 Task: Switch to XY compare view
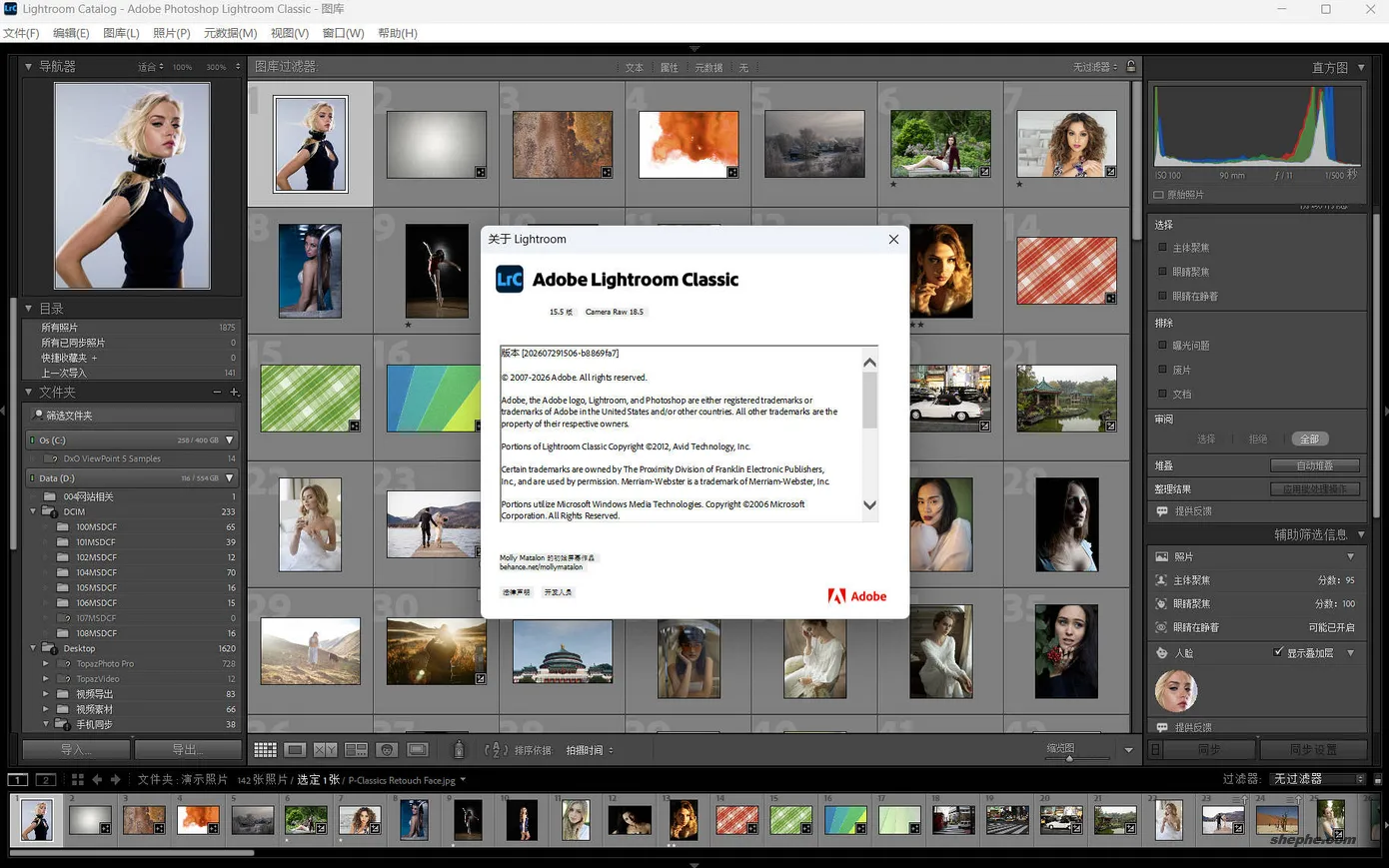pos(325,750)
